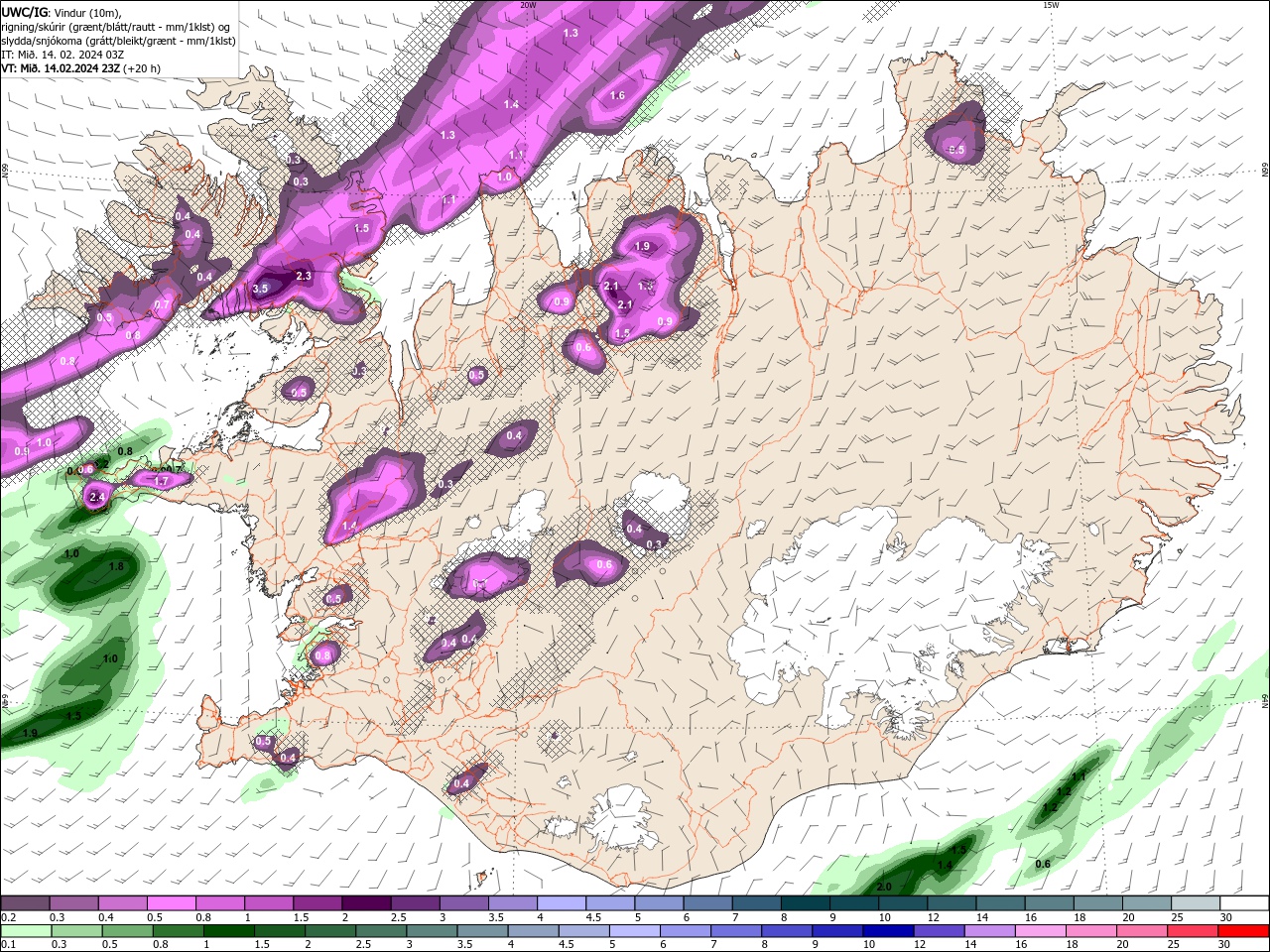Click the violet swatch above '12' in the lower rain scale
The height and width of the screenshot is (952, 1270).
coord(939,930)
